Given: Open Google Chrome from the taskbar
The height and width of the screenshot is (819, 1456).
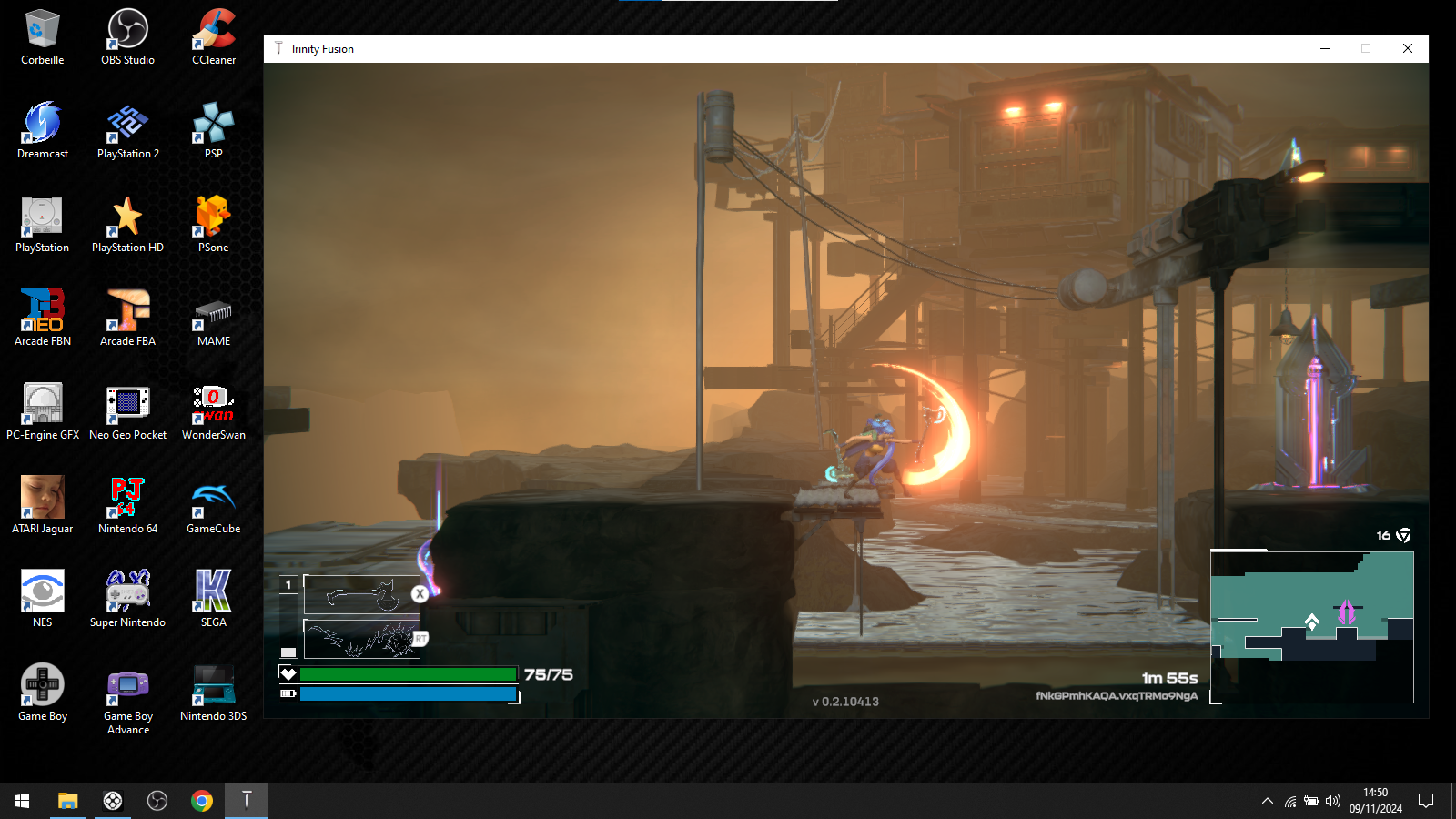Looking at the screenshot, I should pos(202,801).
